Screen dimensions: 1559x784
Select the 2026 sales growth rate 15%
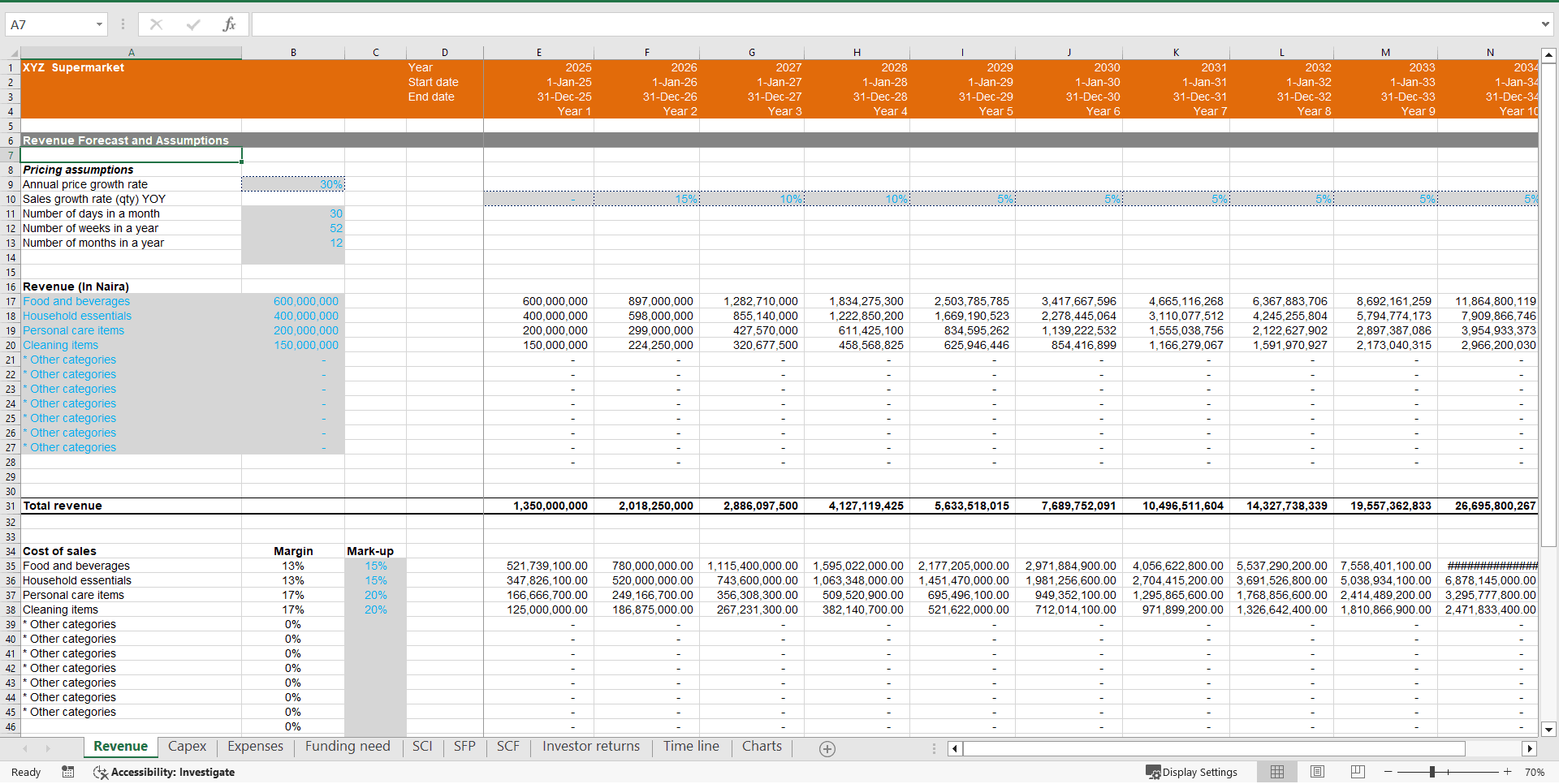pyautogui.click(x=646, y=199)
